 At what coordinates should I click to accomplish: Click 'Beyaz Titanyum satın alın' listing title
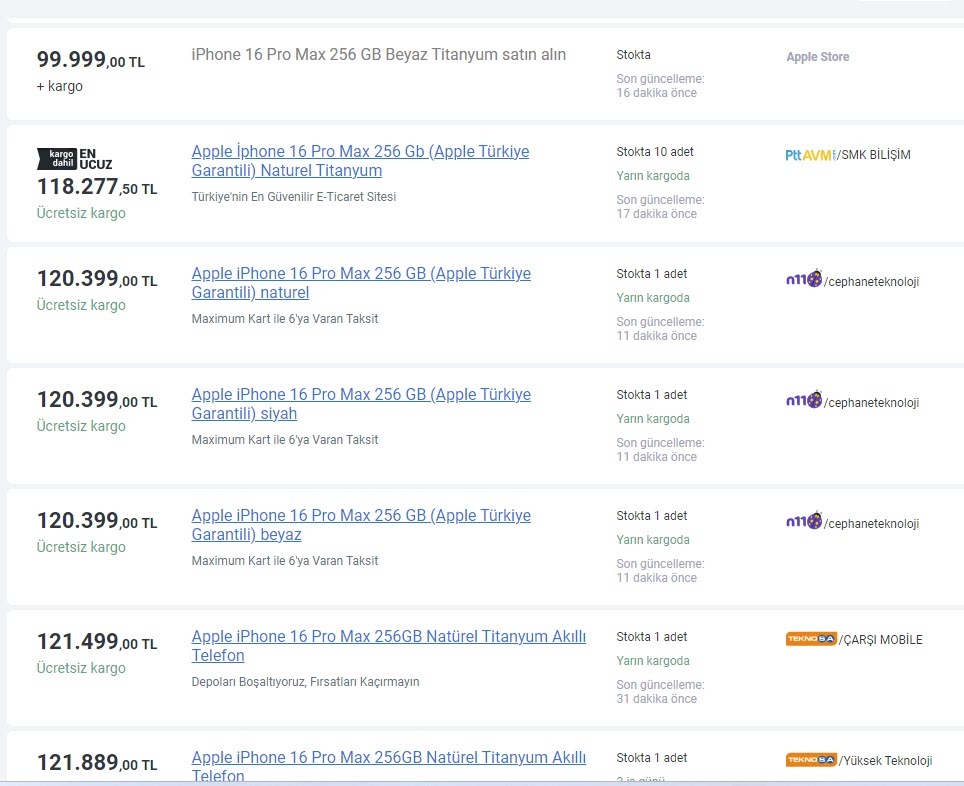378,54
